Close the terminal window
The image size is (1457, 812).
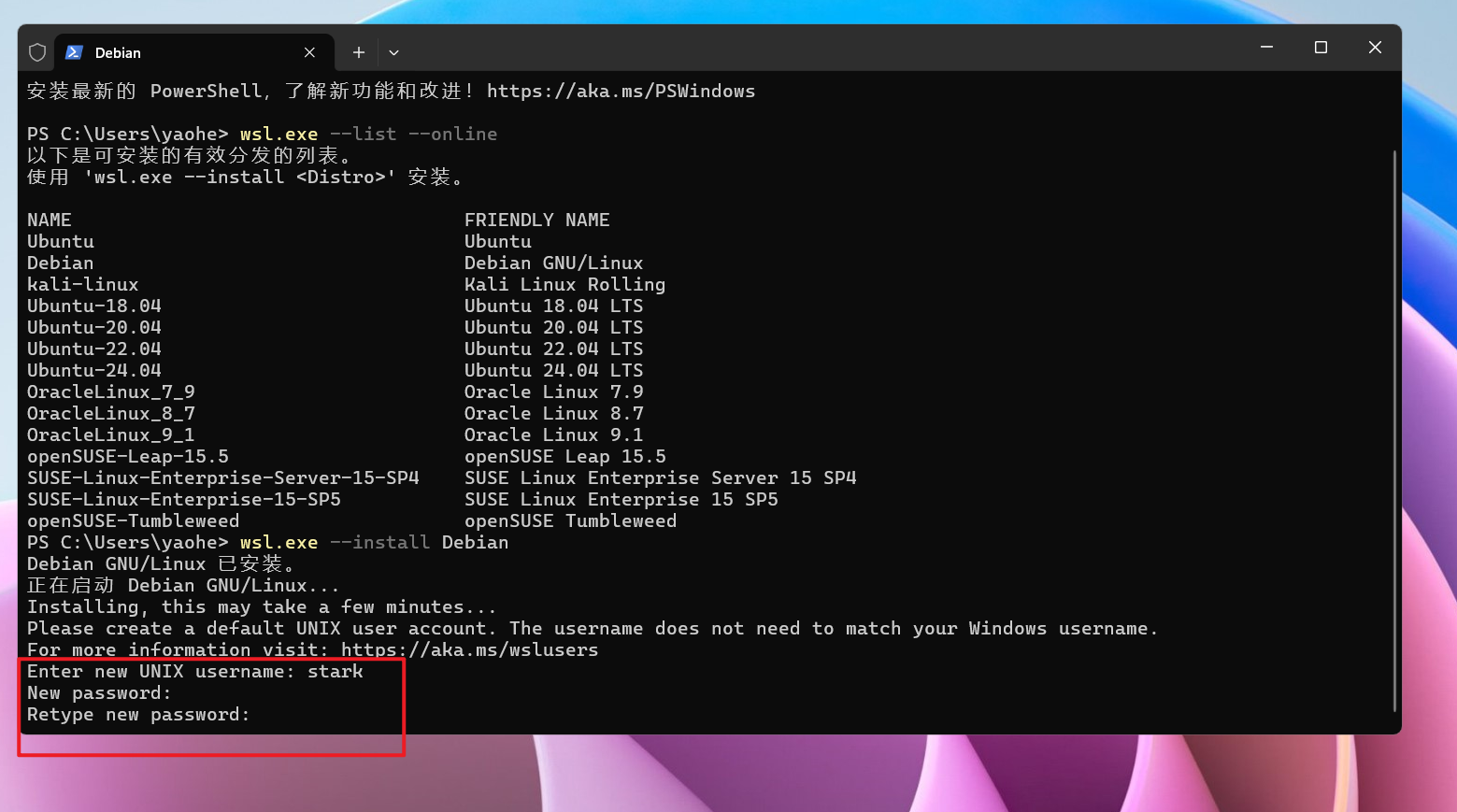tap(1375, 47)
